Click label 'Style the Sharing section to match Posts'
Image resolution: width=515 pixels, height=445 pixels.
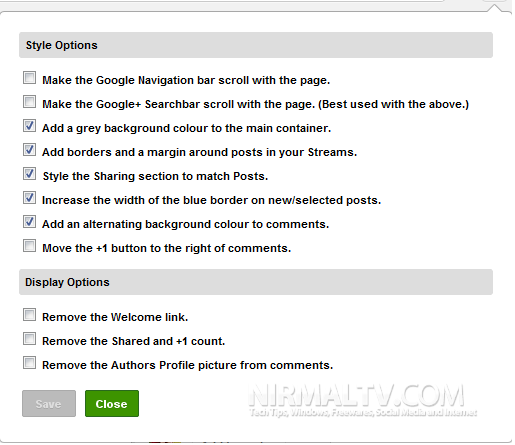click(155, 176)
